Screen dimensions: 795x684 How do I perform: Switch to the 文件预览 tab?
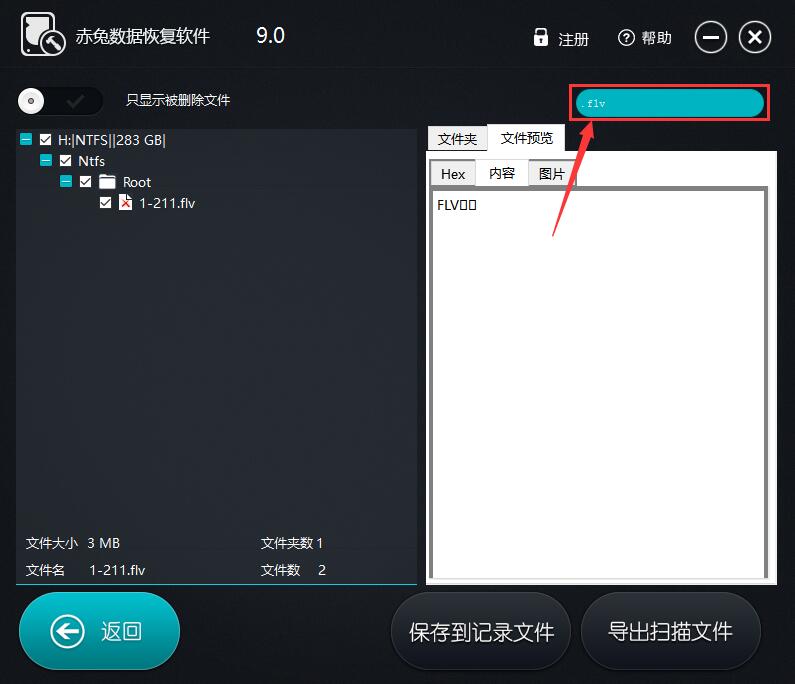tap(526, 137)
